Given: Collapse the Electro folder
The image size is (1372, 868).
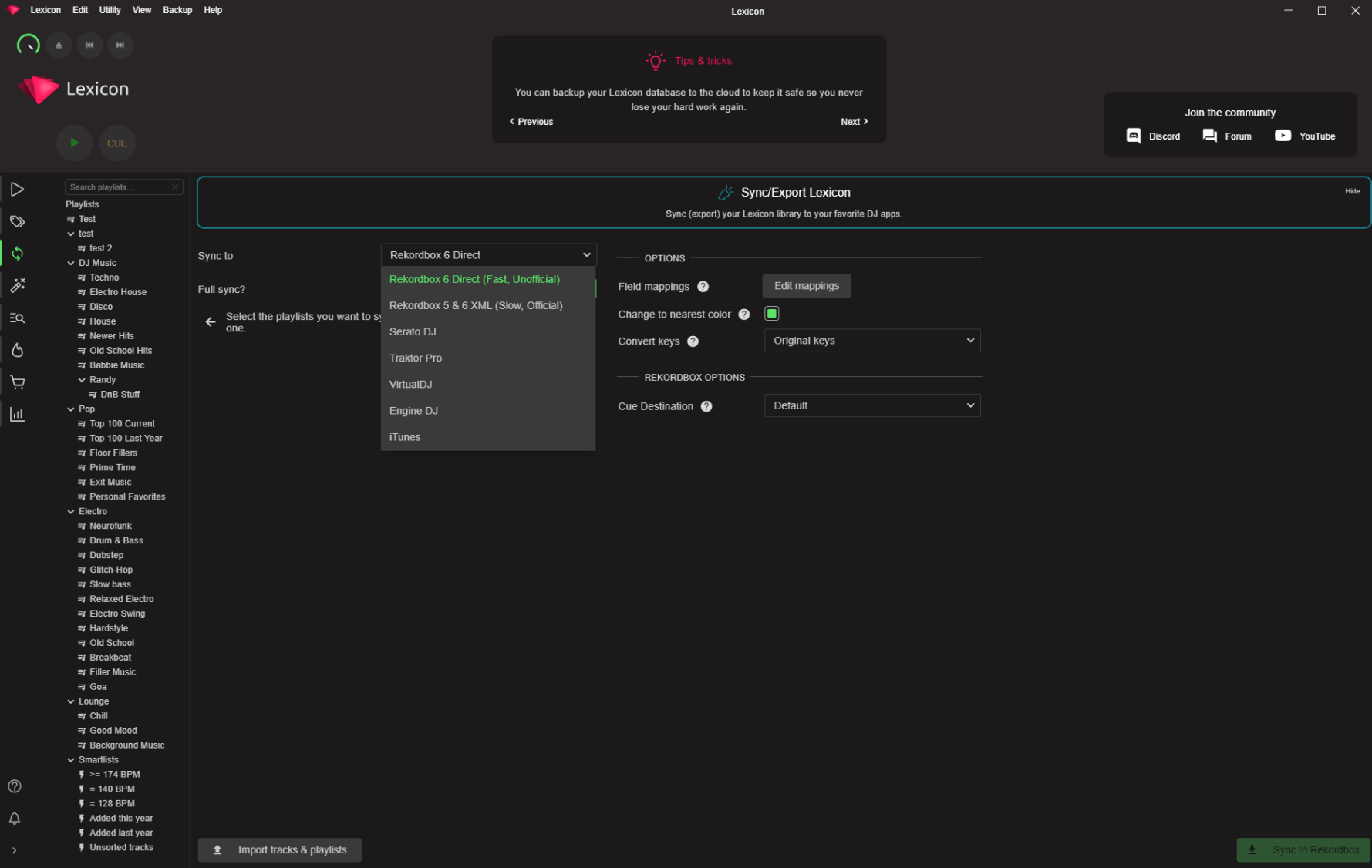Looking at the screenshot, I should (71, 512).
